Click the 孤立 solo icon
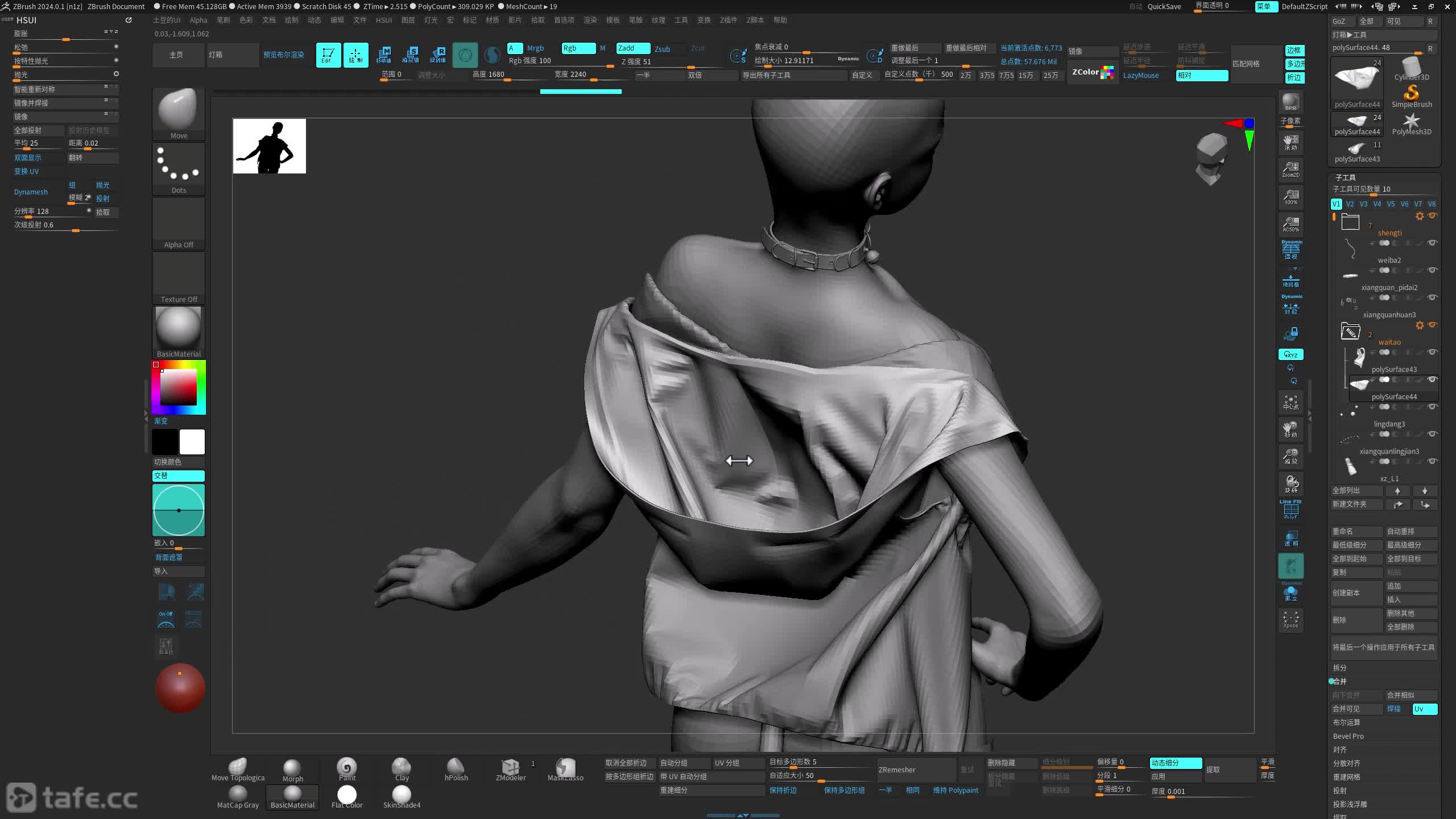1456x819 pixels. [1290, 593]
